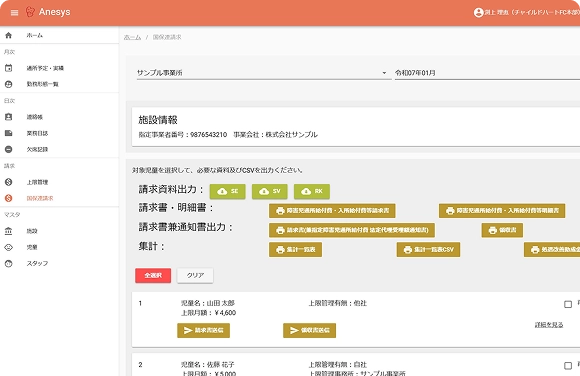Print 請求書(兼指定障害児通所給付費 法定代理受領額通知書)
The width and height of the screenshot is (580, 376).
point(352,230)
